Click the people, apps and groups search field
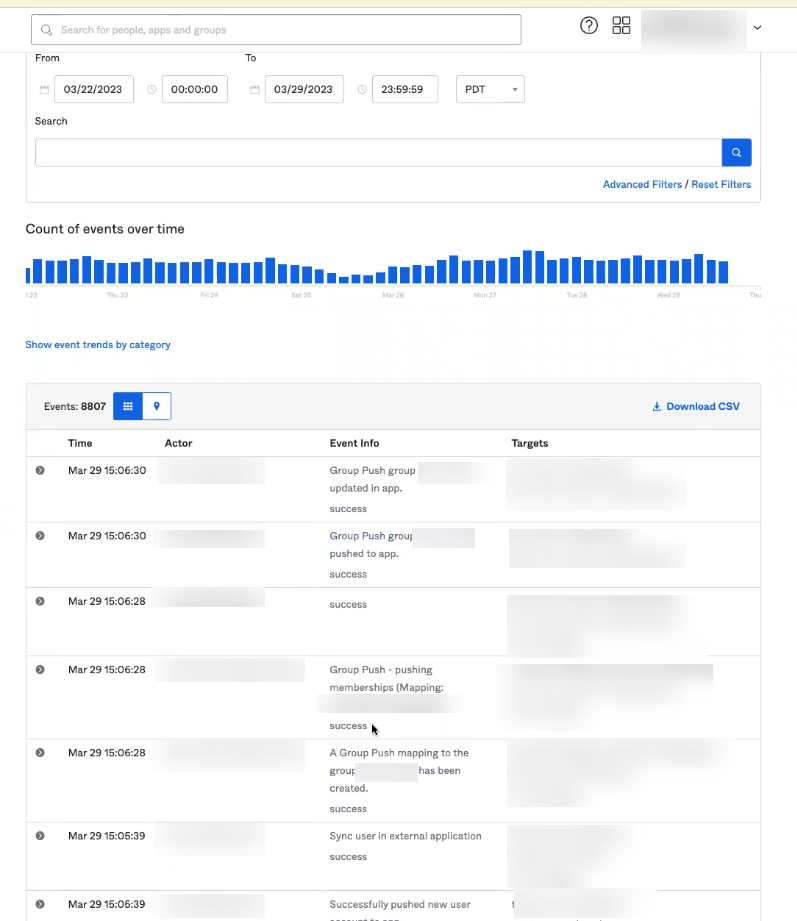This screenshot has height=921, width=797. [276, 30]
